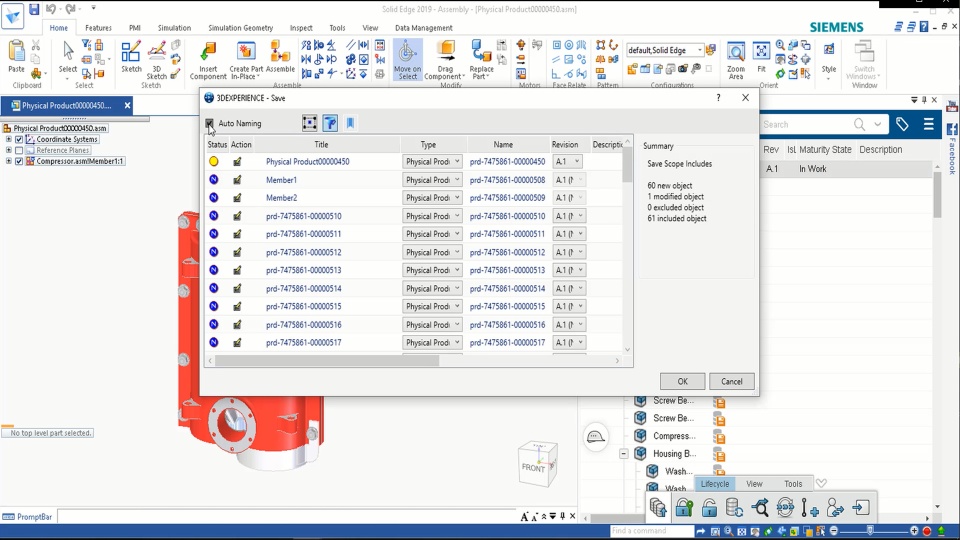Click Physical Product00000450 title link
Viewport: 960px width, 540px height.
(x=307, y=162)
